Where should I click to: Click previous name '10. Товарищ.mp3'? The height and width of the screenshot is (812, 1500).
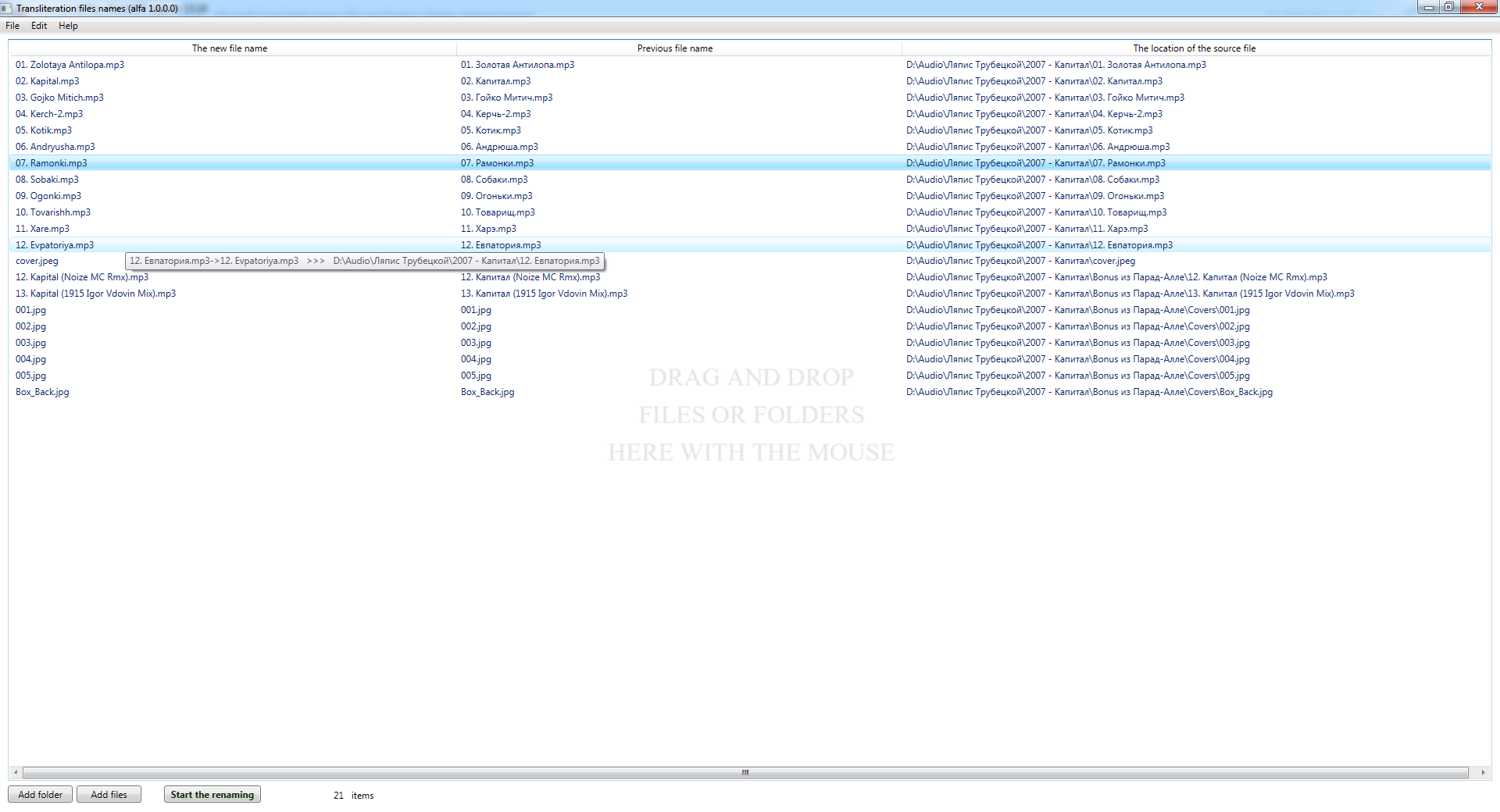coord(498,212)
